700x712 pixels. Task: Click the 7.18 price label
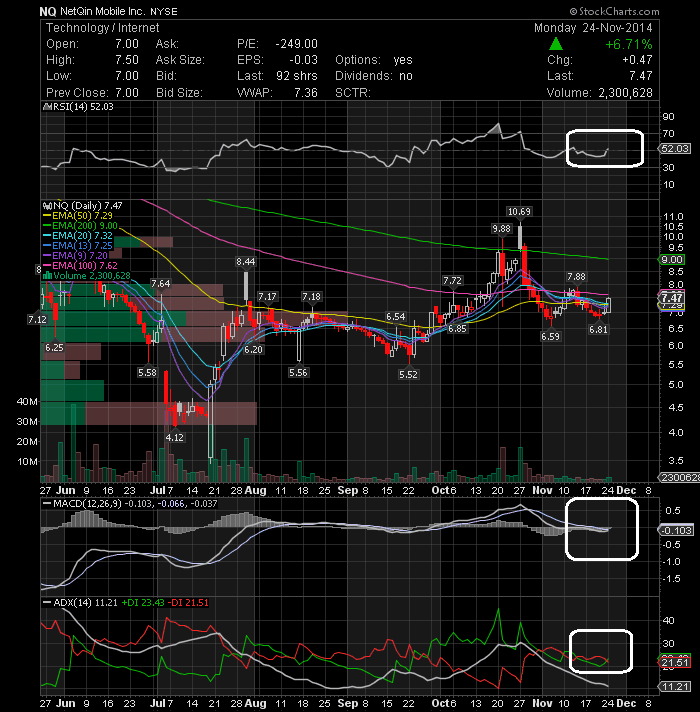point(311,297)
